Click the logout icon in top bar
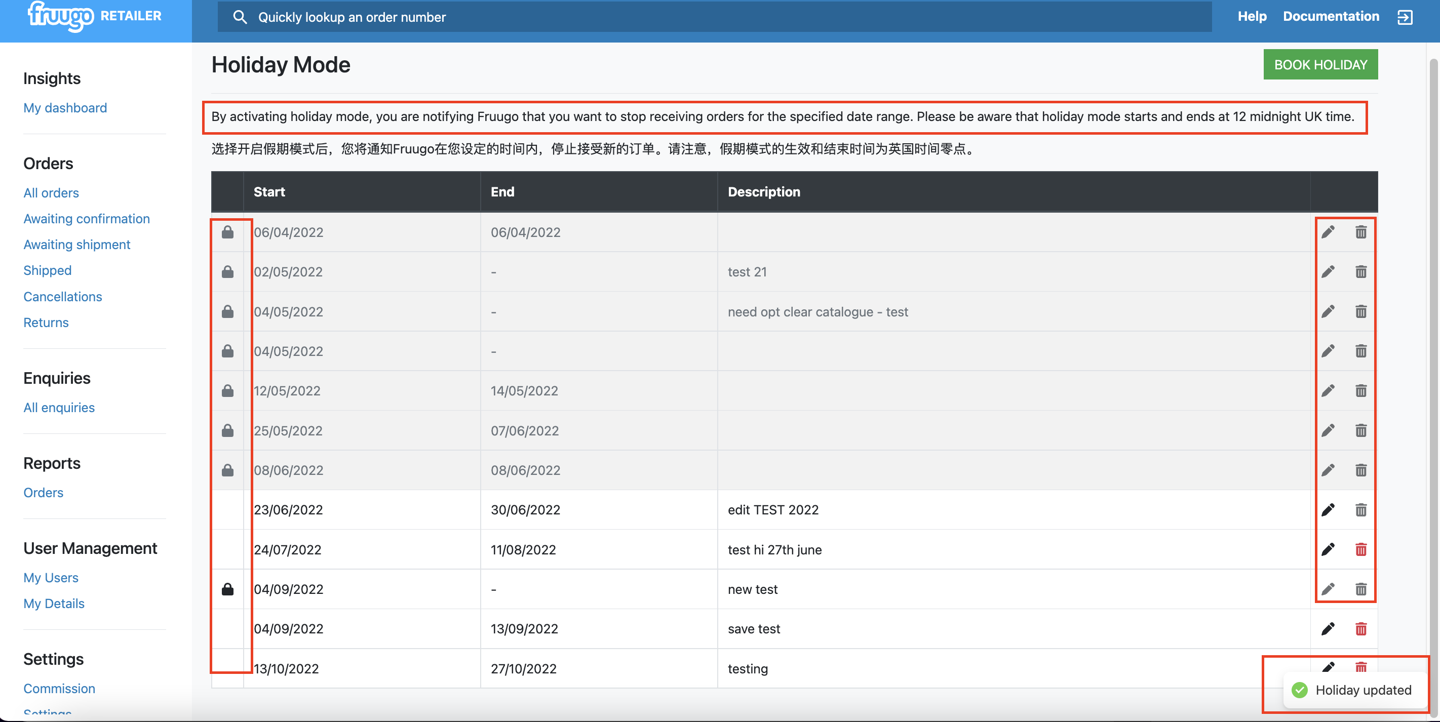 (1405, 17)
